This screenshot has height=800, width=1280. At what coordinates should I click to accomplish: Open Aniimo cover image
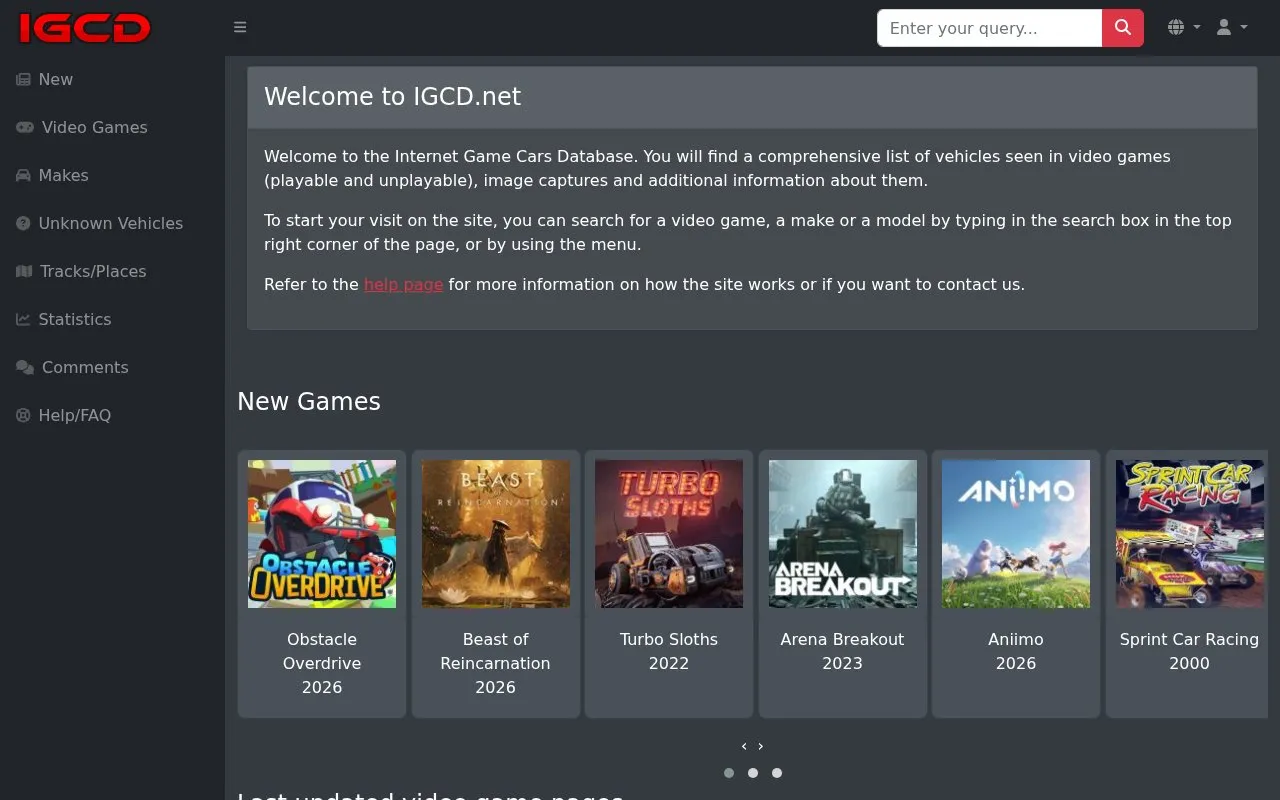coord(1016,534)
